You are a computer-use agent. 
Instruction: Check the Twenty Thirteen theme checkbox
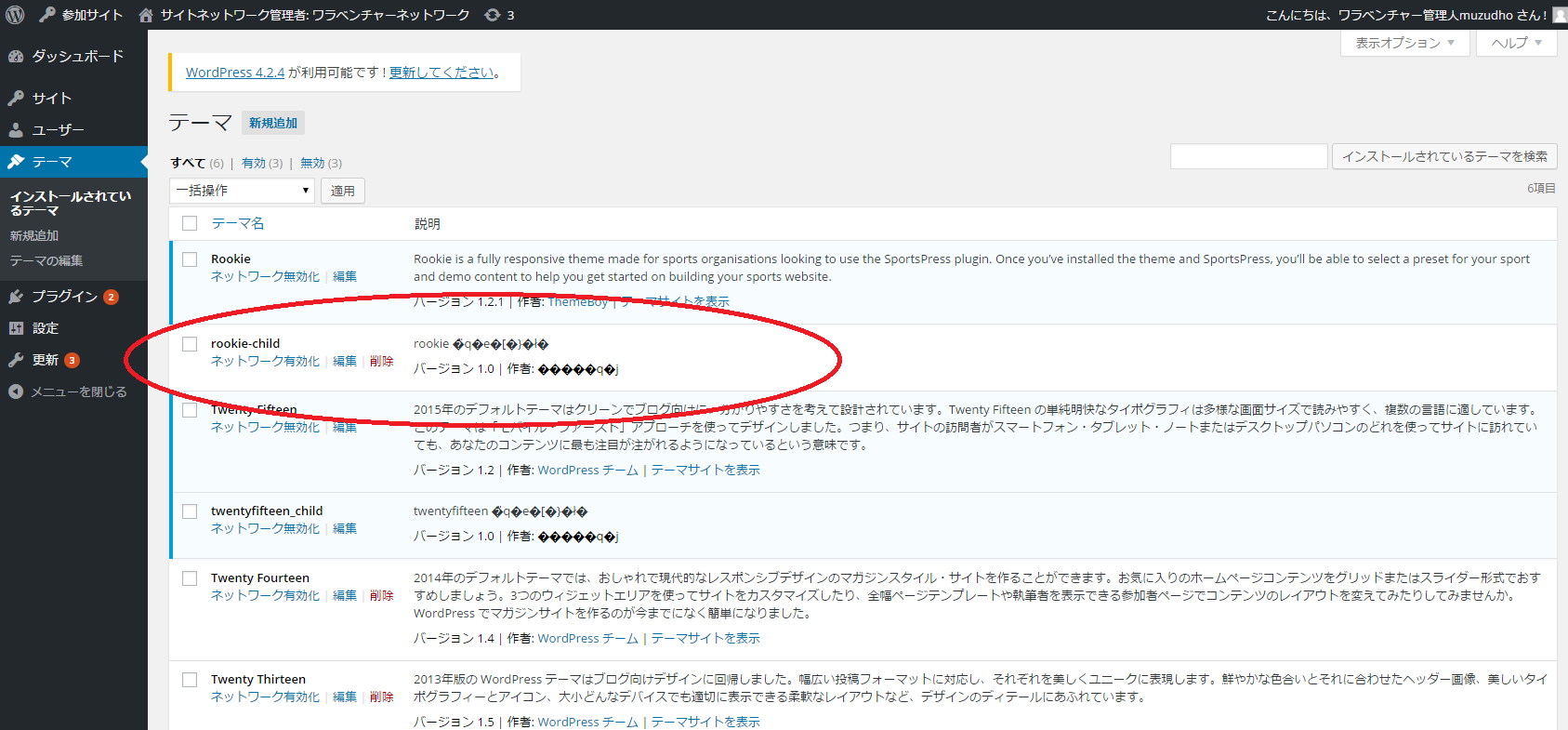coord(190,680)
